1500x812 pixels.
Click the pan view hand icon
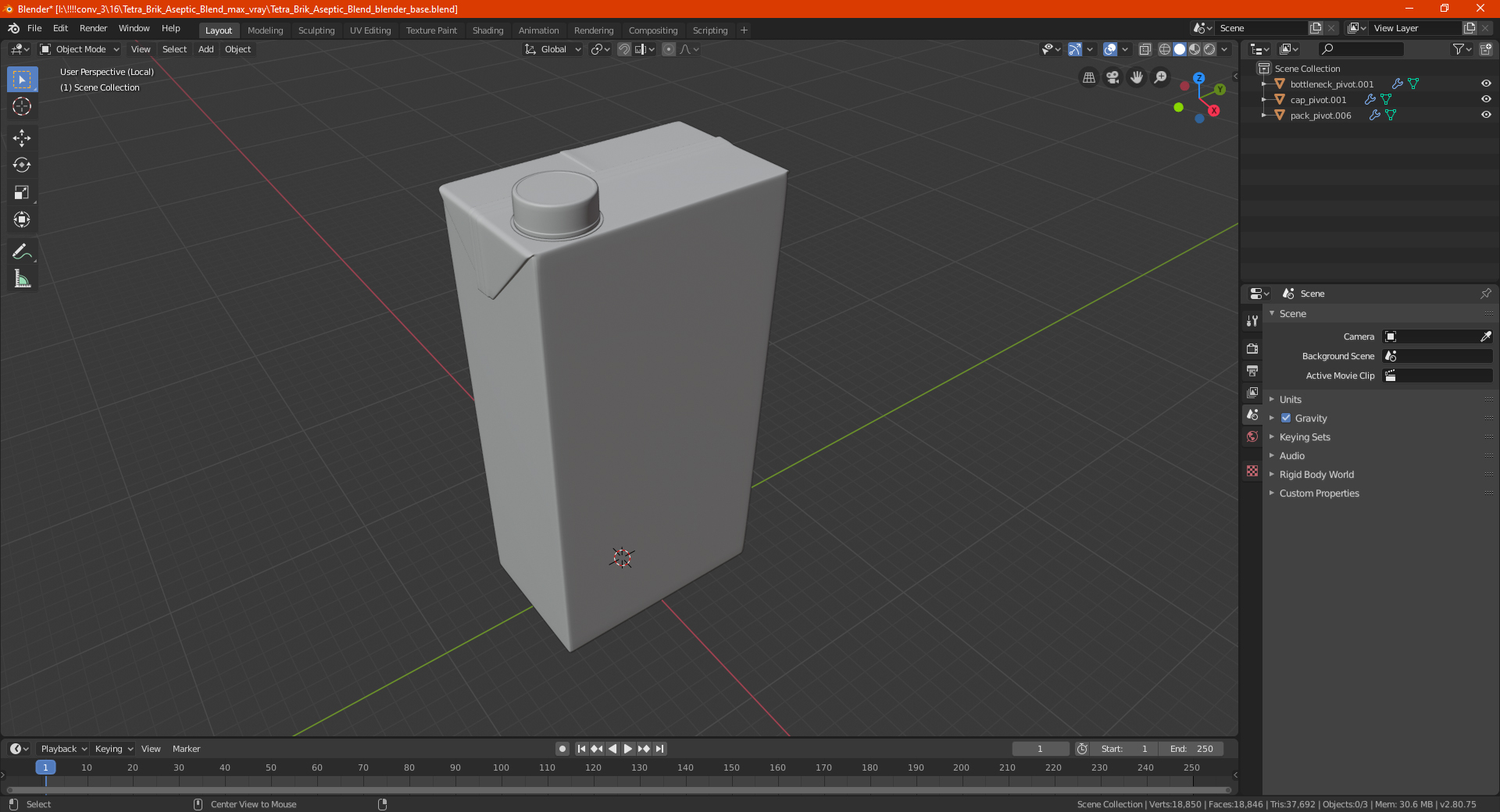[1137, 77]
